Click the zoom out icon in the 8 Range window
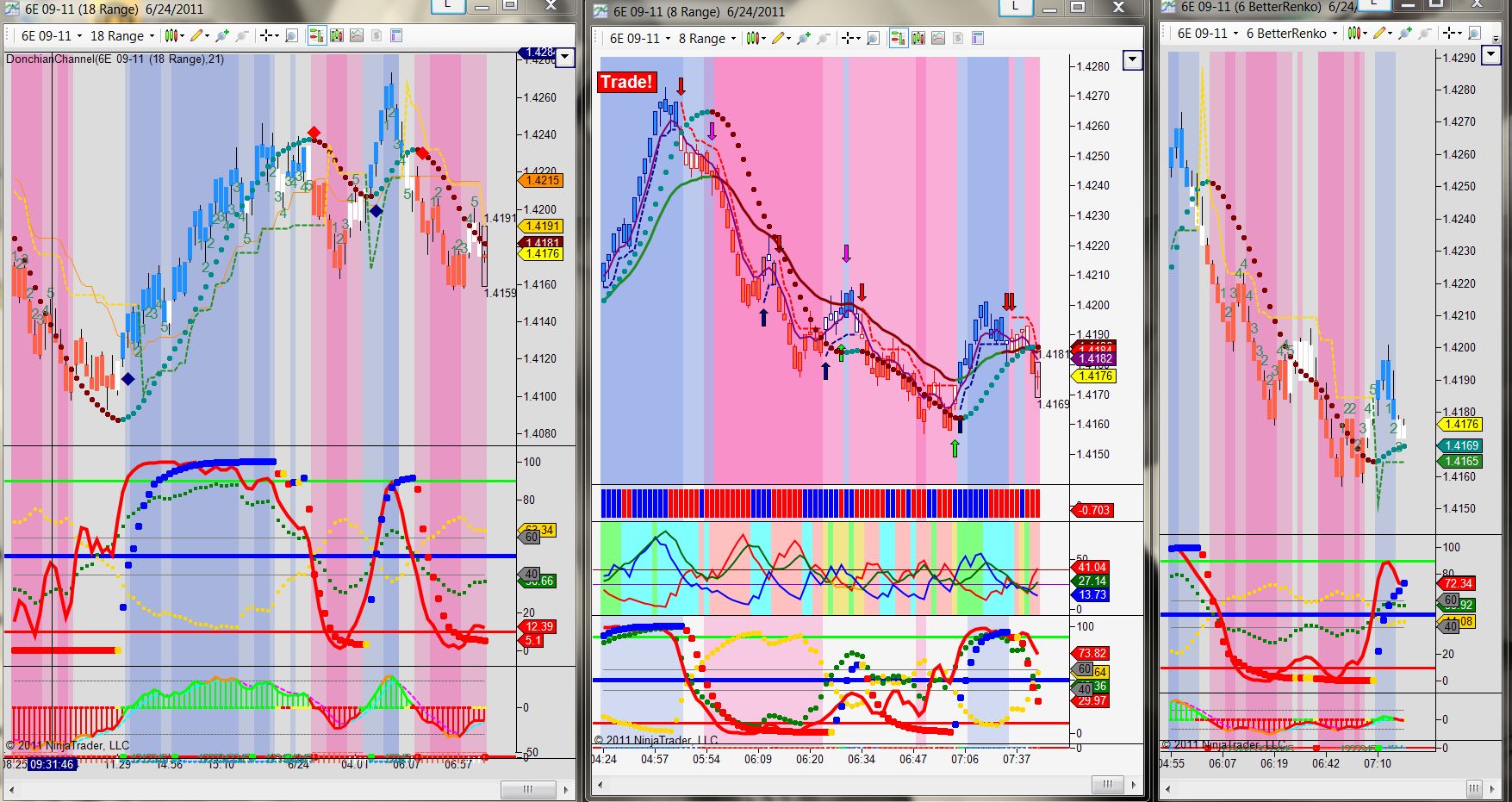This screenshot has height=802, width=1512. coord(824,39)
